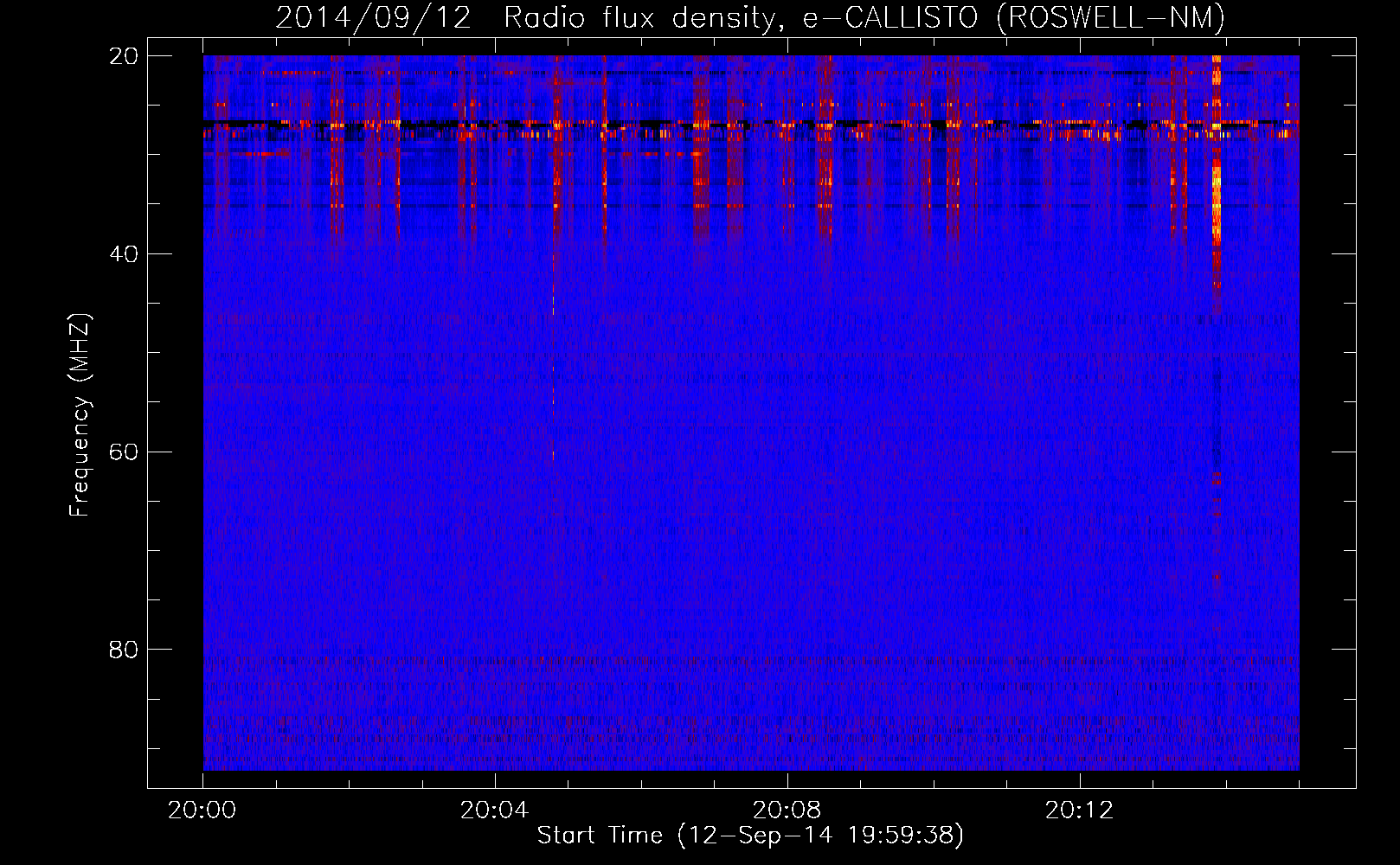Click the 'Start Time (12-Sep-14 19:59:38)' label
This screenshot has width=1400, height=865.
[x=750, y=836]
